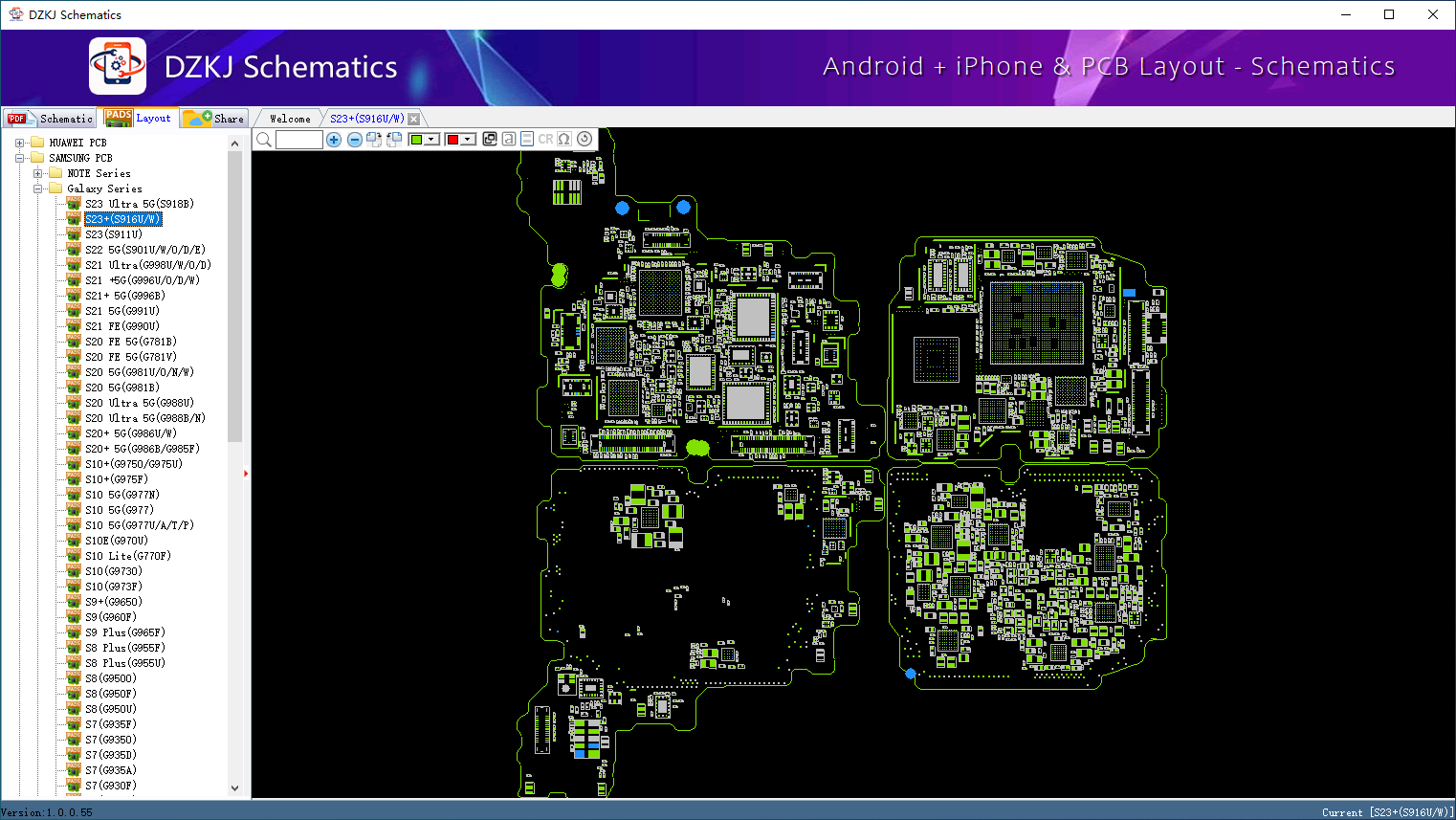Open S8(G9500) layout

(110, 678)
